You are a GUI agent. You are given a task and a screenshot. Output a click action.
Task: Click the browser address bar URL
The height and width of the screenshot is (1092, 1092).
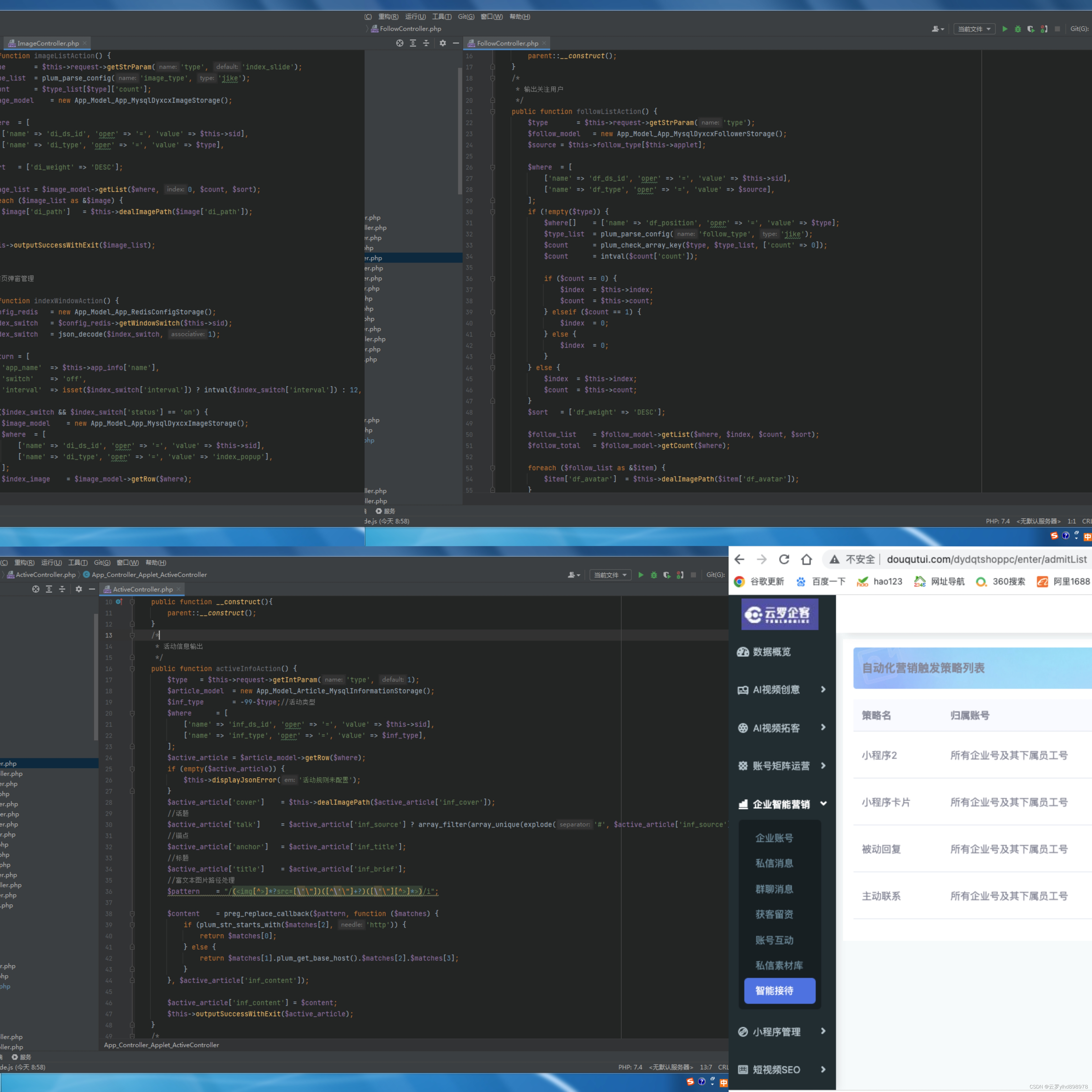tap(986, 560)
